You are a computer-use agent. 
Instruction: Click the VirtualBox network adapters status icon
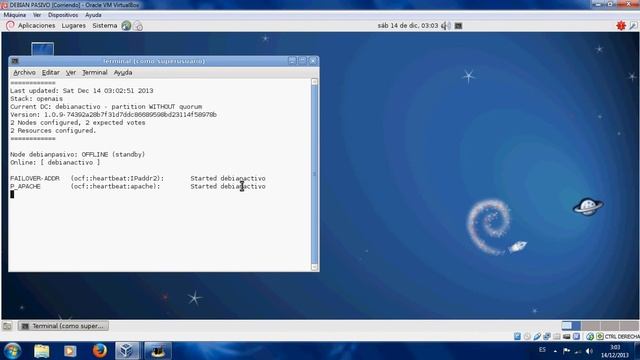[x=547, y=336]
